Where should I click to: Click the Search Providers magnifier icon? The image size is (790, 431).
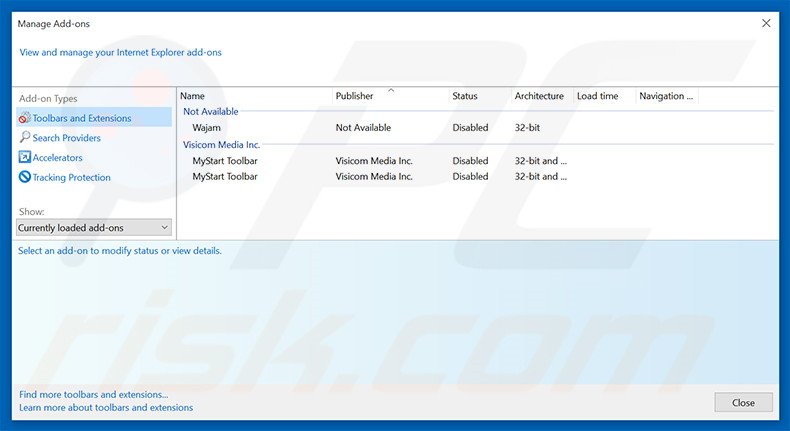click(x=24, y=137)
